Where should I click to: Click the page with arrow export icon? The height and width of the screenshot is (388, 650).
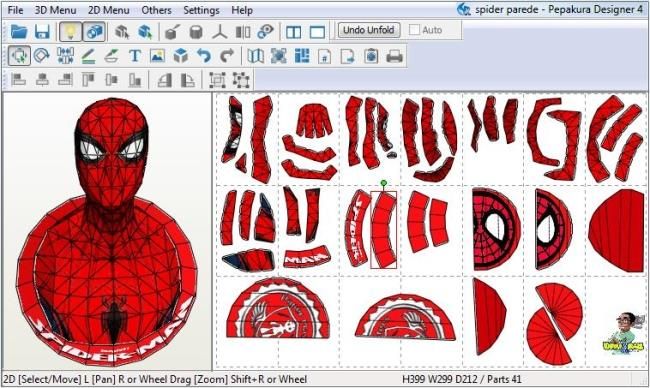(348, 56)
